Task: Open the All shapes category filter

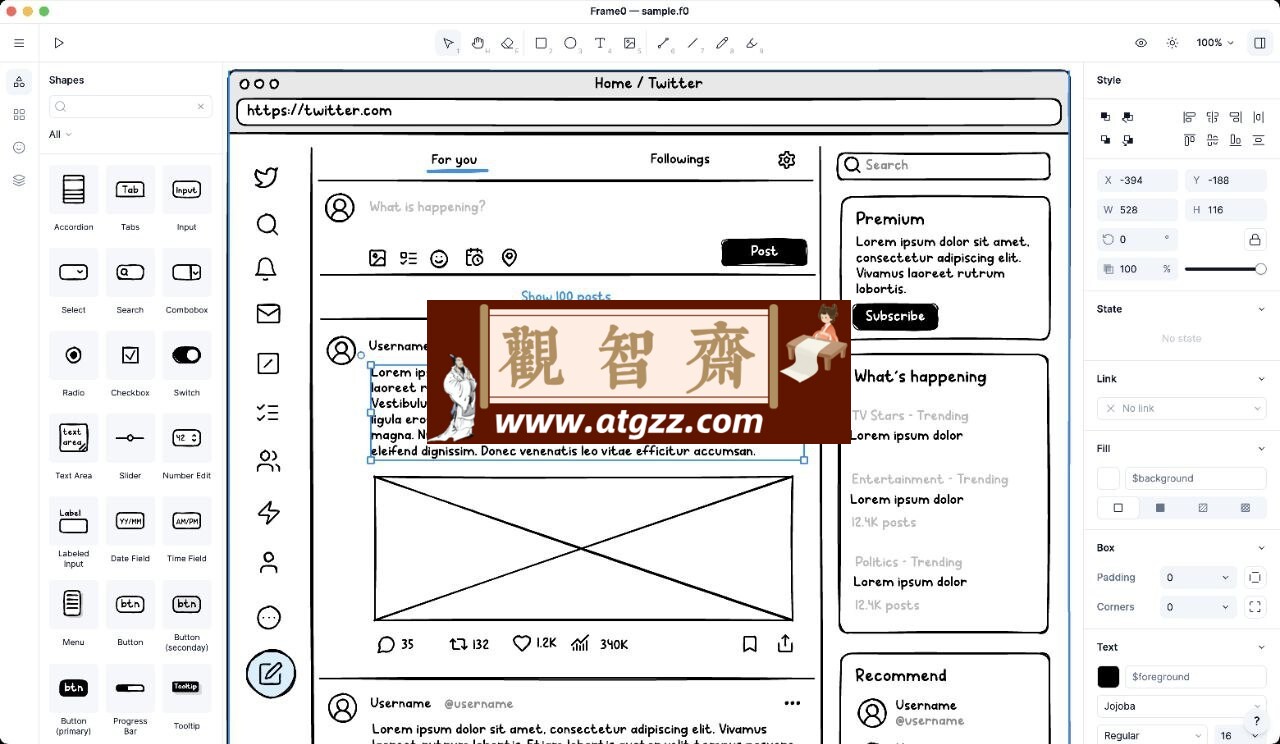Action: [60, 135]
